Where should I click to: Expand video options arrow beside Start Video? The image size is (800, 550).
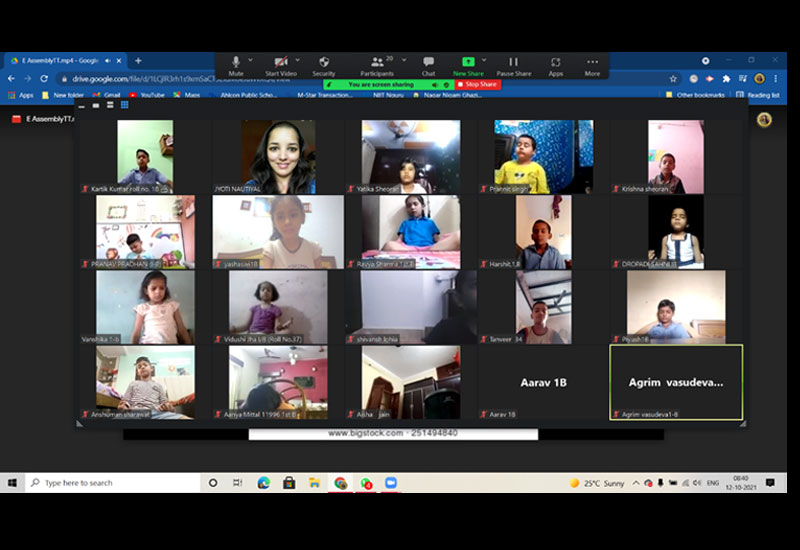(298, 60)
